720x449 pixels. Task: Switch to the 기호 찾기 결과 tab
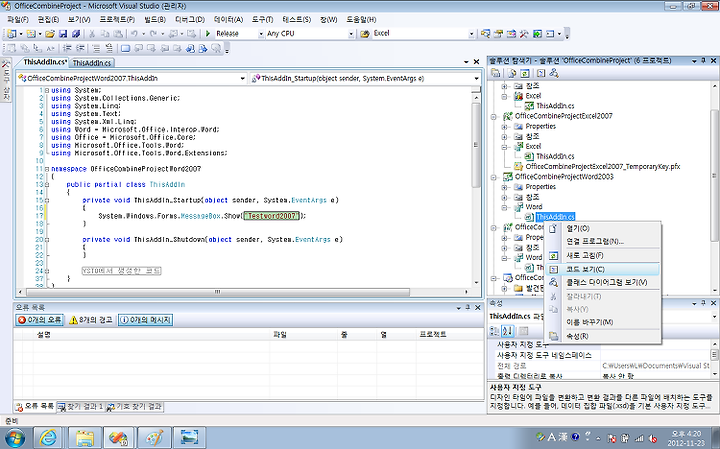(134, 407)
